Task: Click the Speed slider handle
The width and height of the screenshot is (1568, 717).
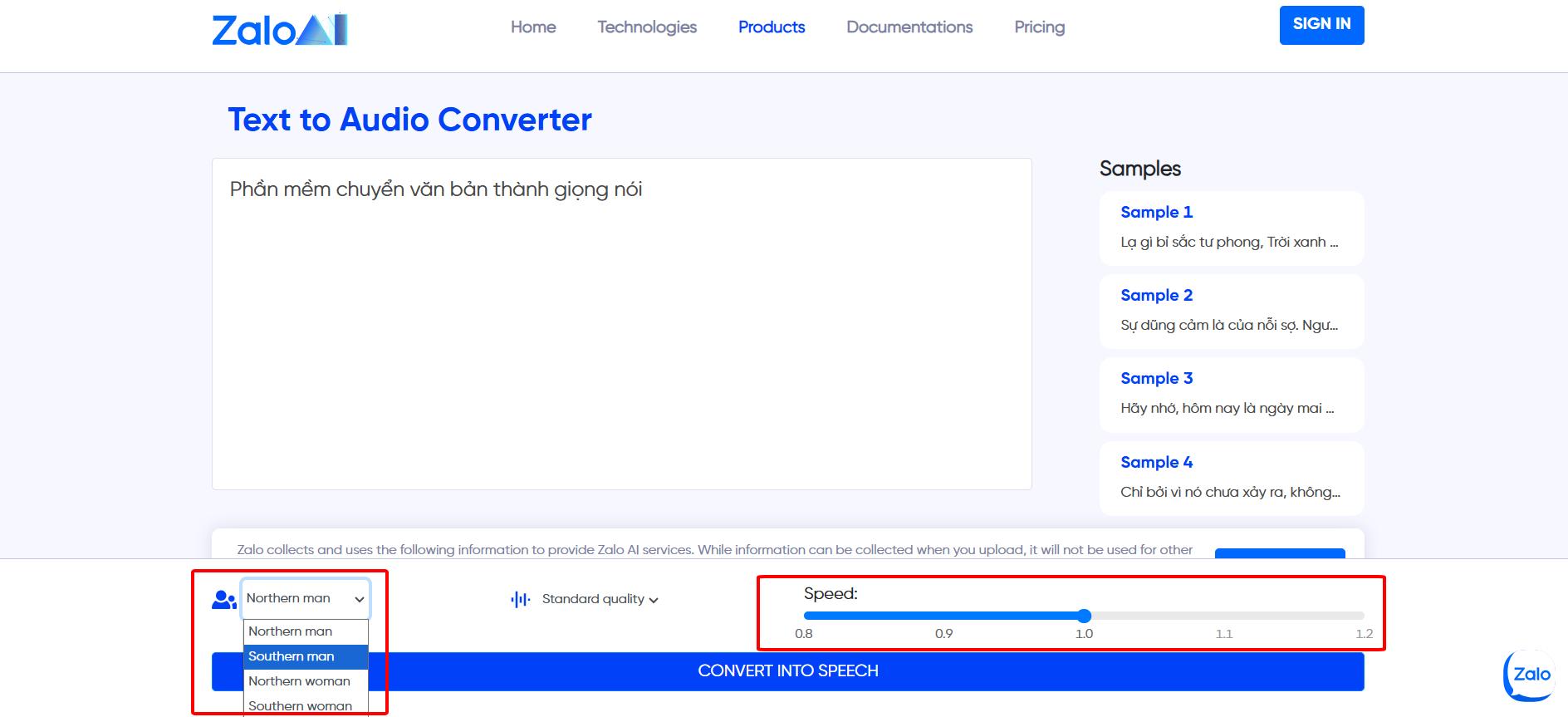Action: pyautogui.click(x=1084, y=616)
